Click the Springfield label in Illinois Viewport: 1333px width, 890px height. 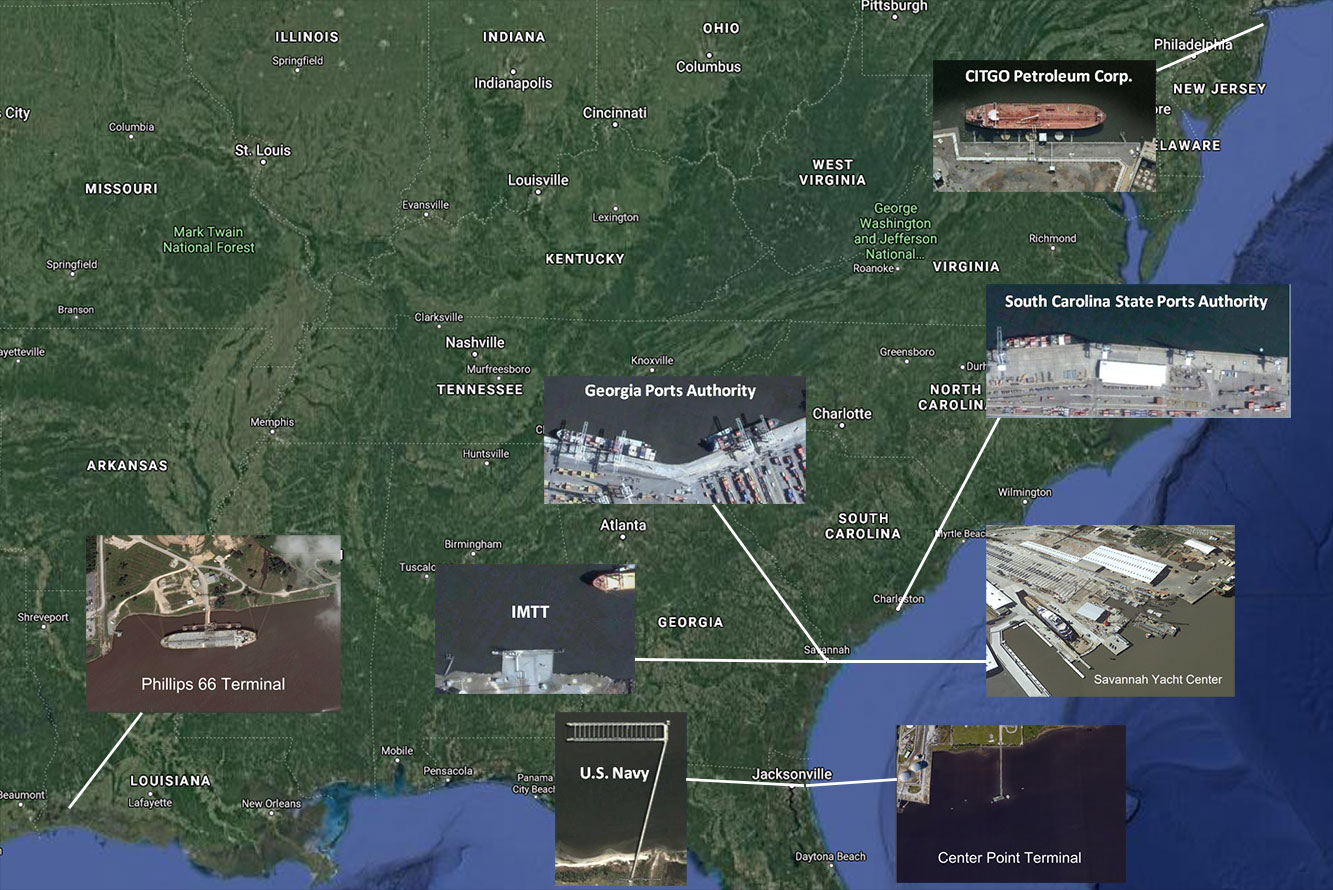(298, 60)
